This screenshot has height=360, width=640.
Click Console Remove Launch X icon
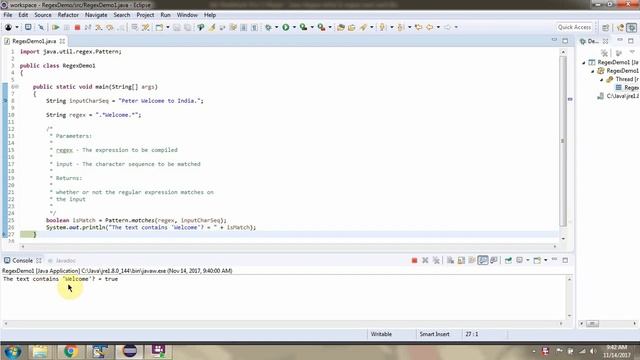pyautogui.click(x=425, y=260)
